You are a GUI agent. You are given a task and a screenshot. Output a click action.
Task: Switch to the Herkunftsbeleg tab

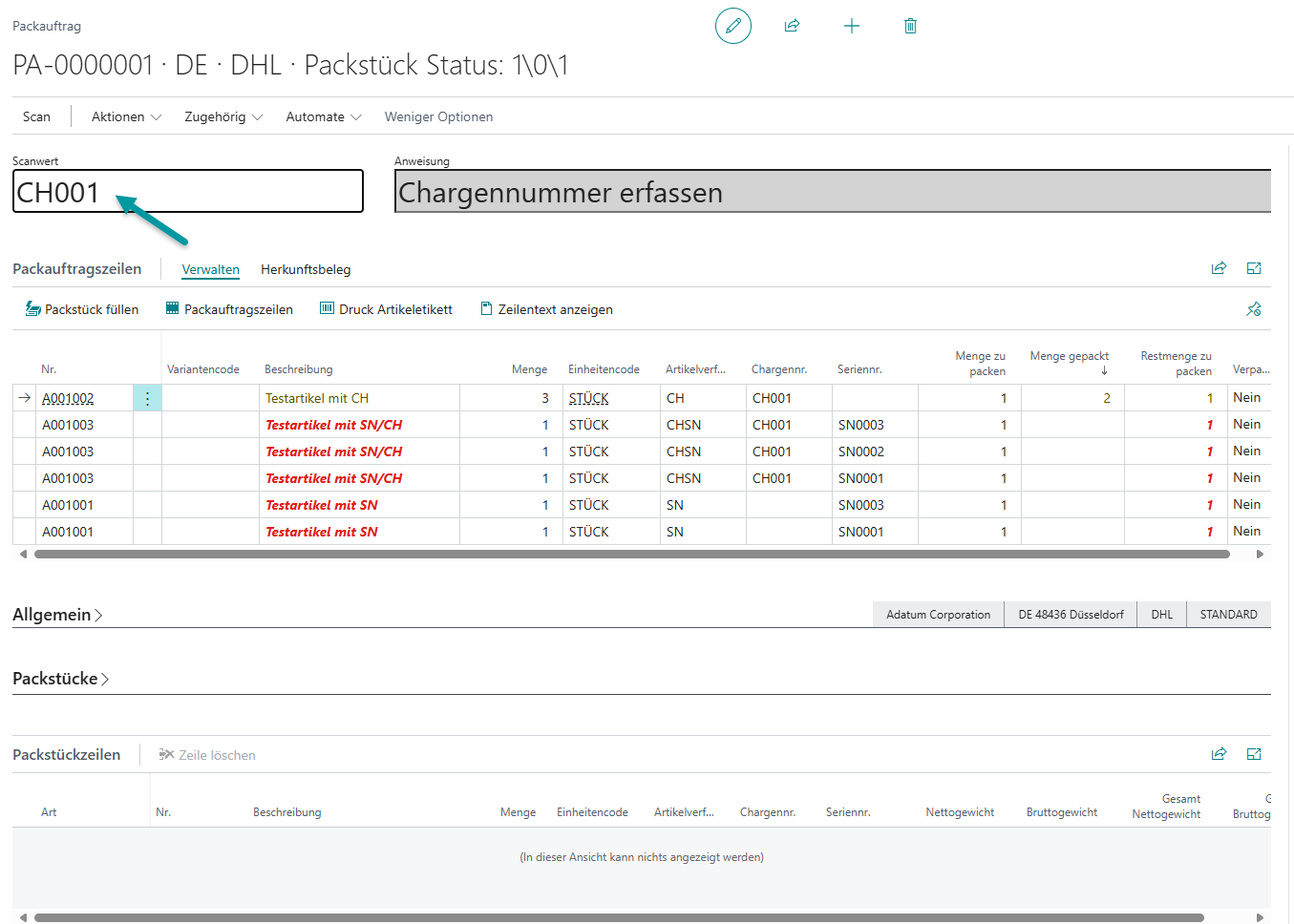[306, 269]
